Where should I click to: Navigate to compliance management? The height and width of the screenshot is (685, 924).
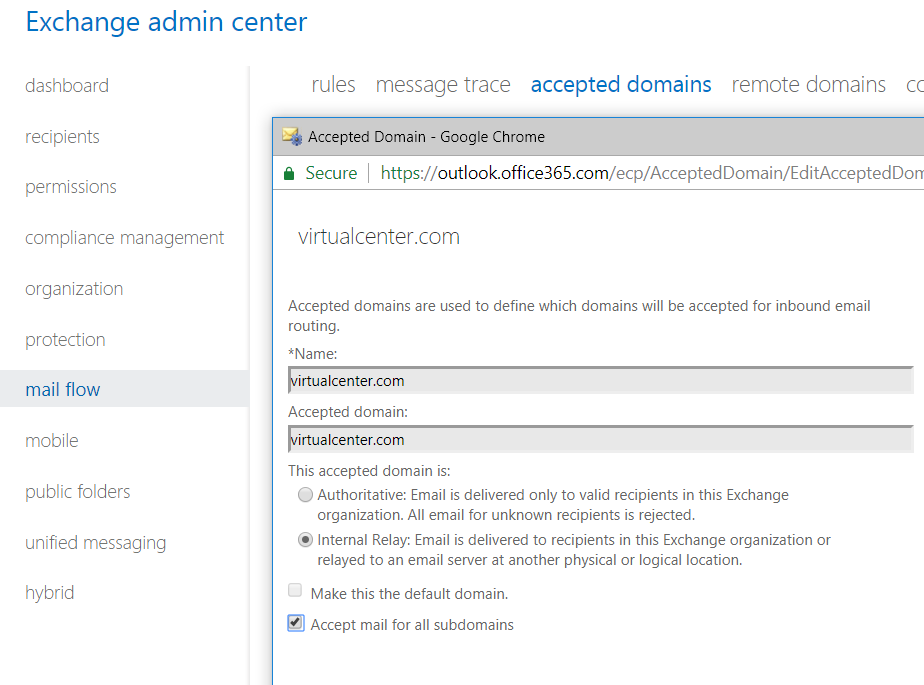click(x=124, y=238)
